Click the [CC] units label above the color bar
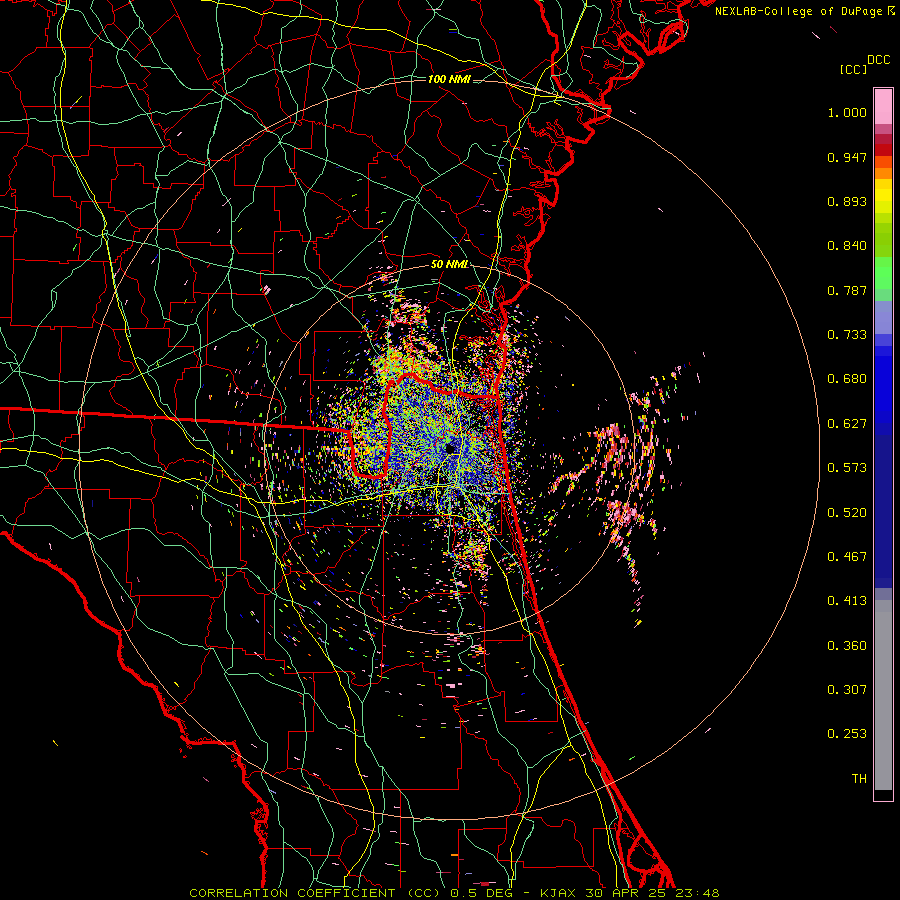This screenshot has width=900, height=900. [x=853, y=69]
